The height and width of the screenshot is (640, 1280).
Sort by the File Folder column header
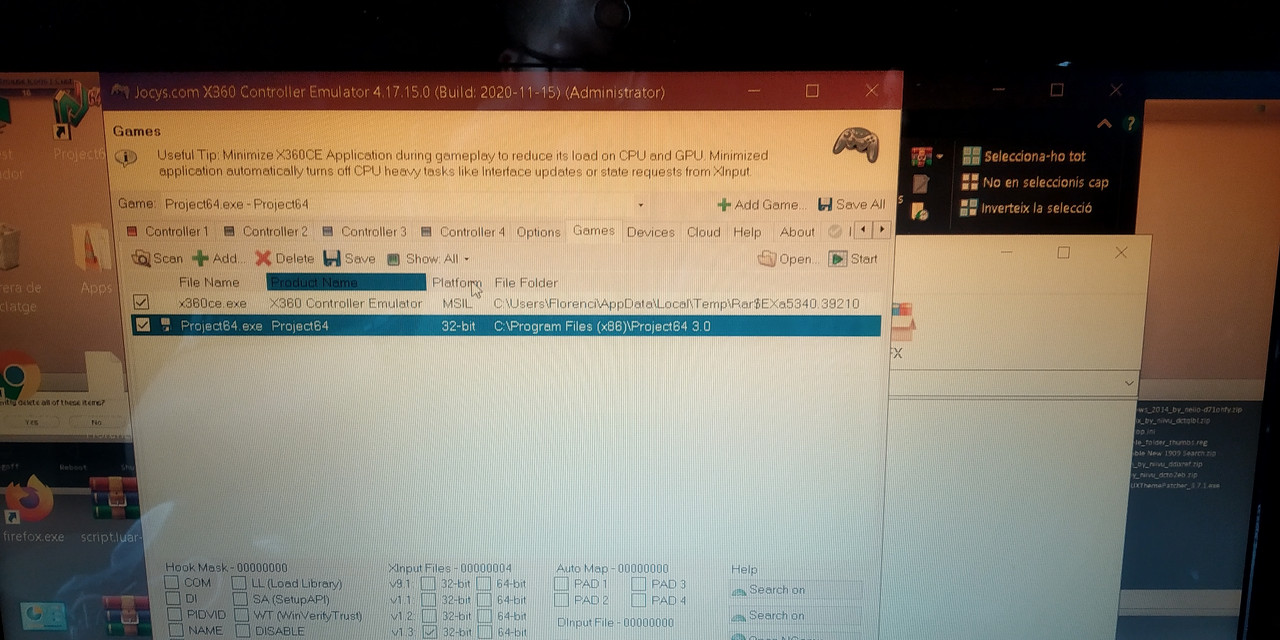[526, 283]
